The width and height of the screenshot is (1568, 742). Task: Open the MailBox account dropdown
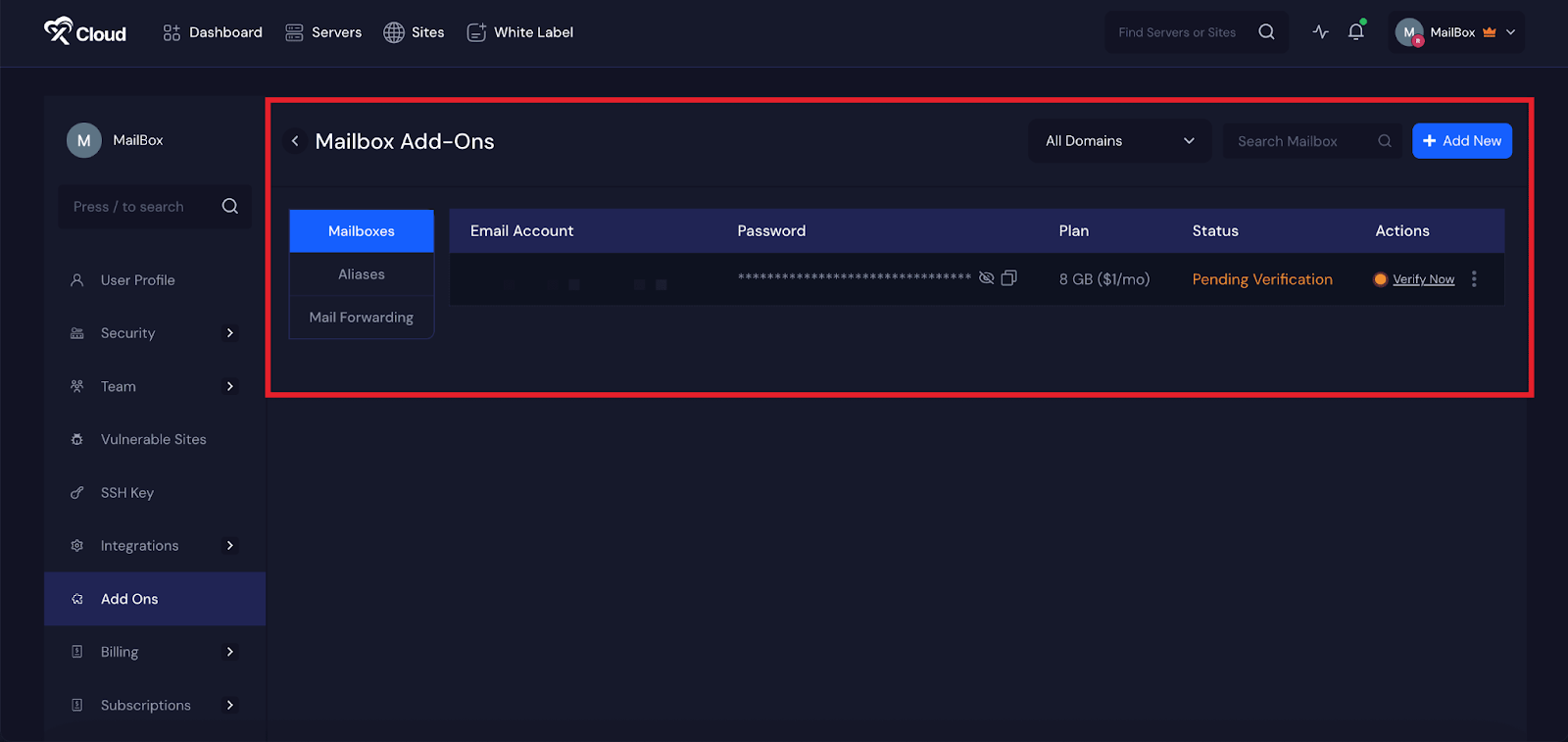pos(1456,32)
